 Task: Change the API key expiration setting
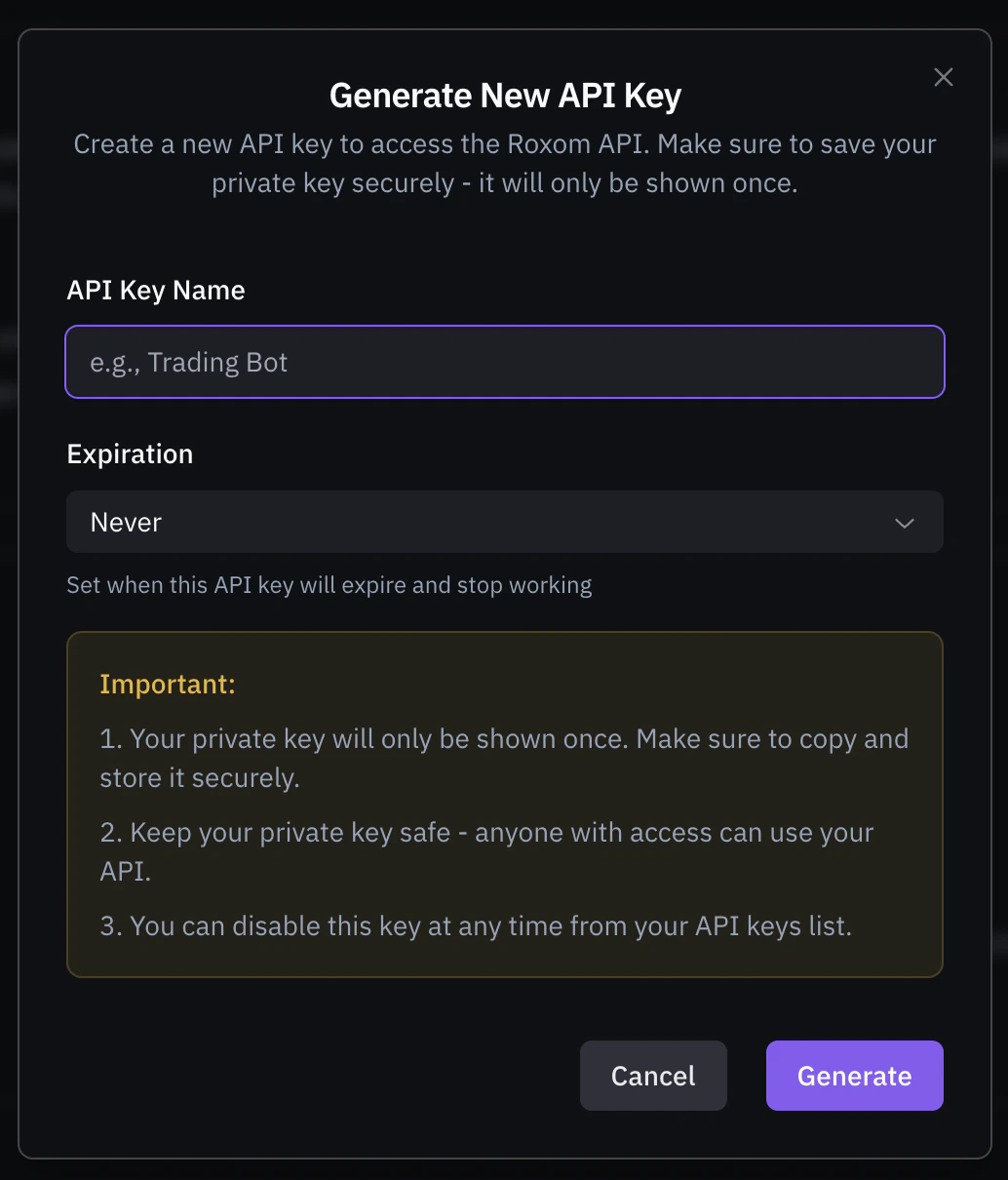pyautogui.click(x=504, y=523)
